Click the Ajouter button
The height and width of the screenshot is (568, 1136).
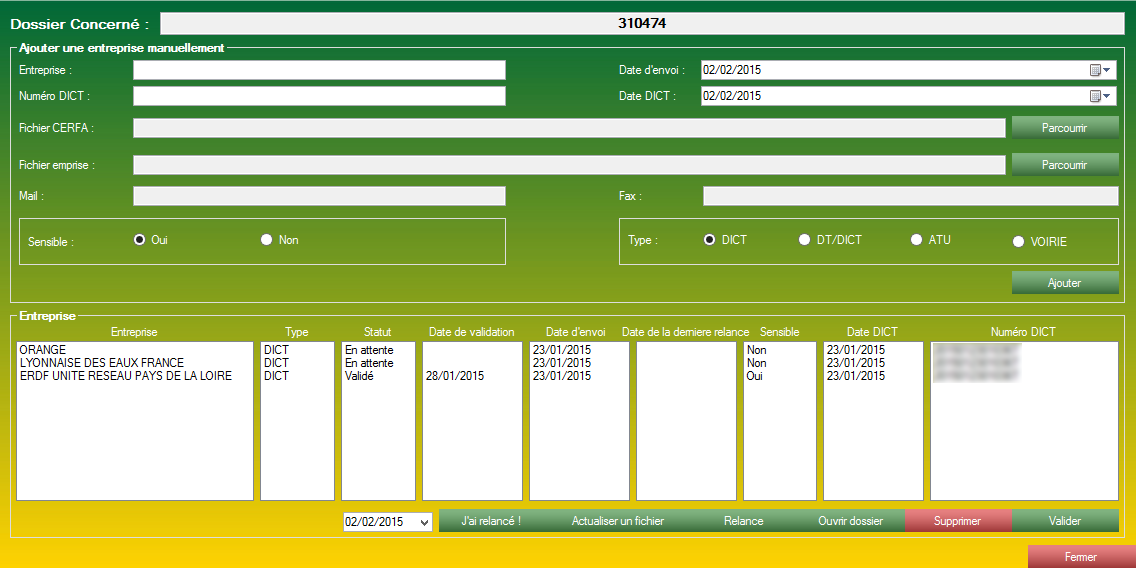(1065, 283)
